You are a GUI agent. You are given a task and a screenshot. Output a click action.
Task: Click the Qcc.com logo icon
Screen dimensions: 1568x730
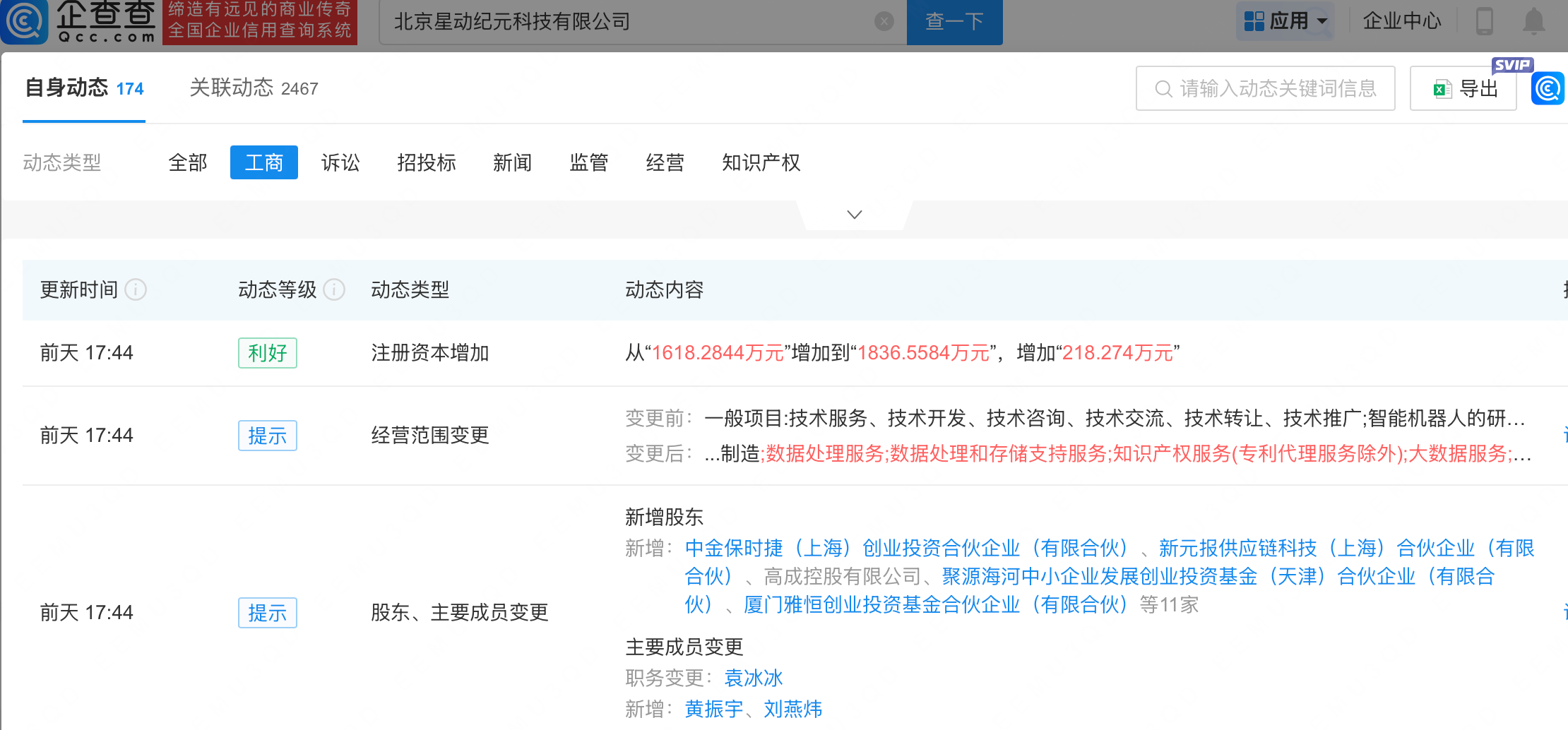coord(25,21)
